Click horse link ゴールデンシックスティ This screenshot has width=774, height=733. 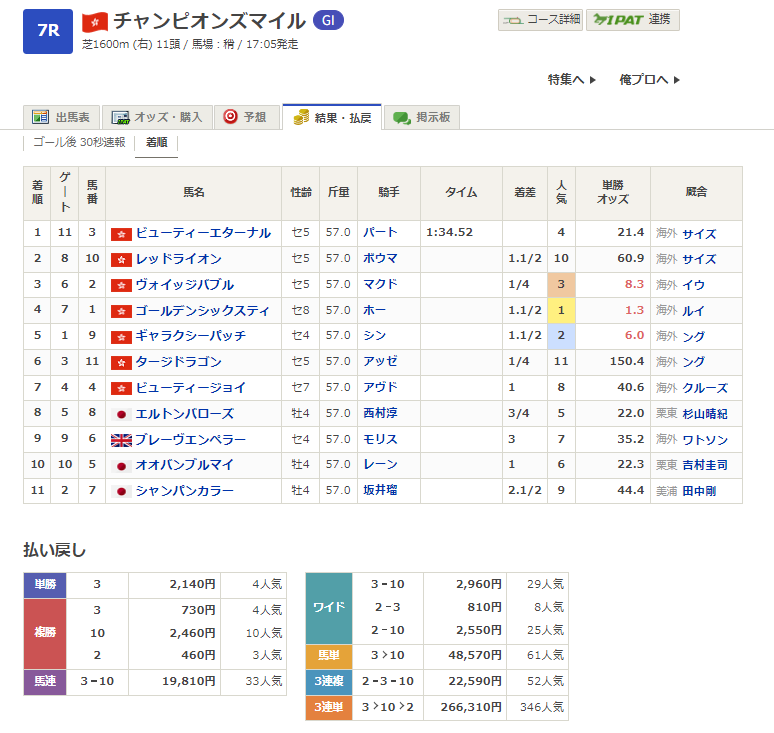click(203, 311)
